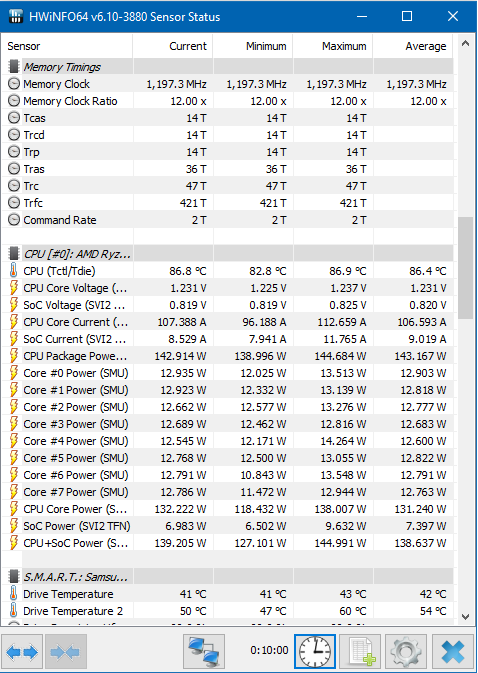Image resolution: width=478 pixels, height=673 pixels.
Task: Click the clock icon beside Trfc
Action: click(x=14, y=203)
